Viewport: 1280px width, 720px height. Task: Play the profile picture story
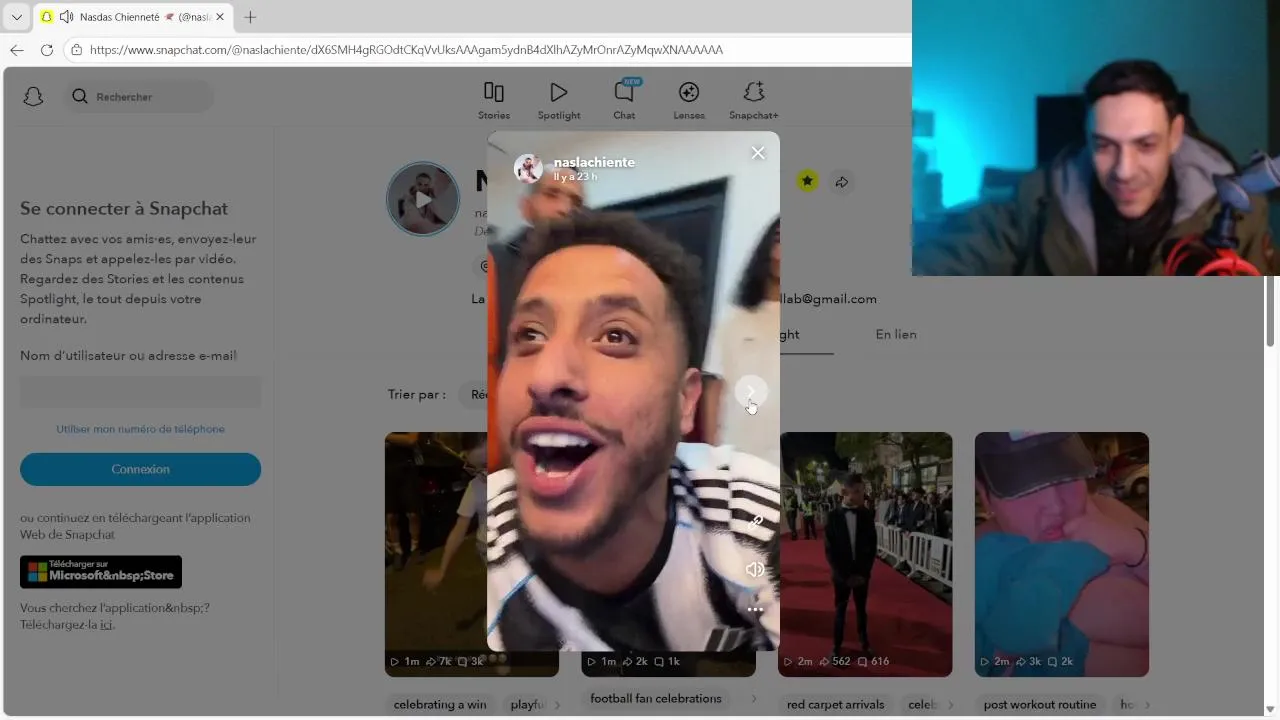423,199
